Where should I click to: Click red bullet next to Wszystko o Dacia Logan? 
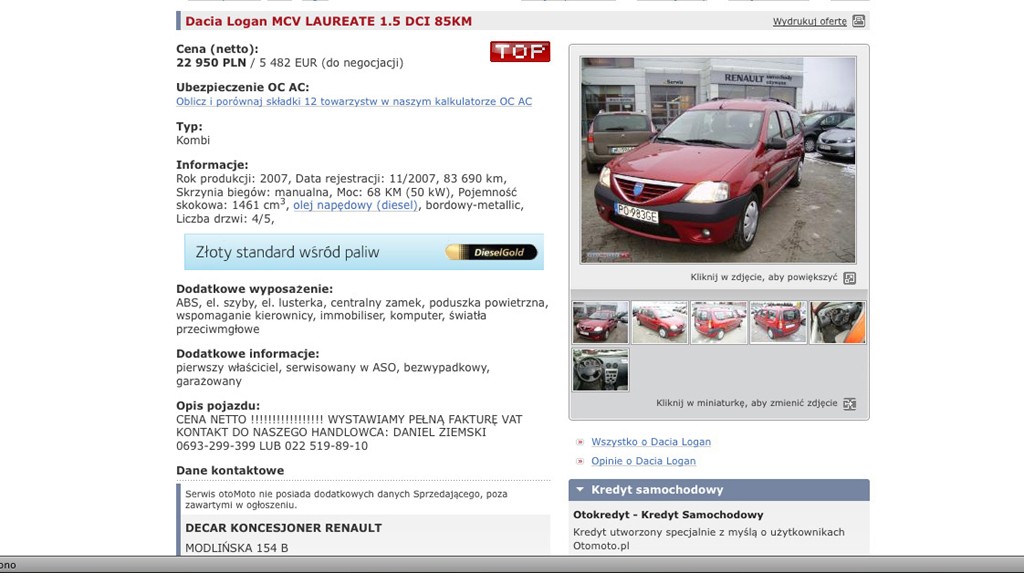point(580,442)
